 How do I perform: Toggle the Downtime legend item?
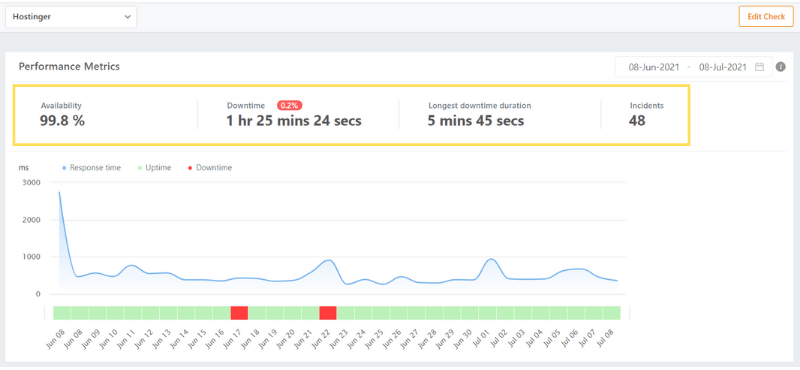[210, 167]
